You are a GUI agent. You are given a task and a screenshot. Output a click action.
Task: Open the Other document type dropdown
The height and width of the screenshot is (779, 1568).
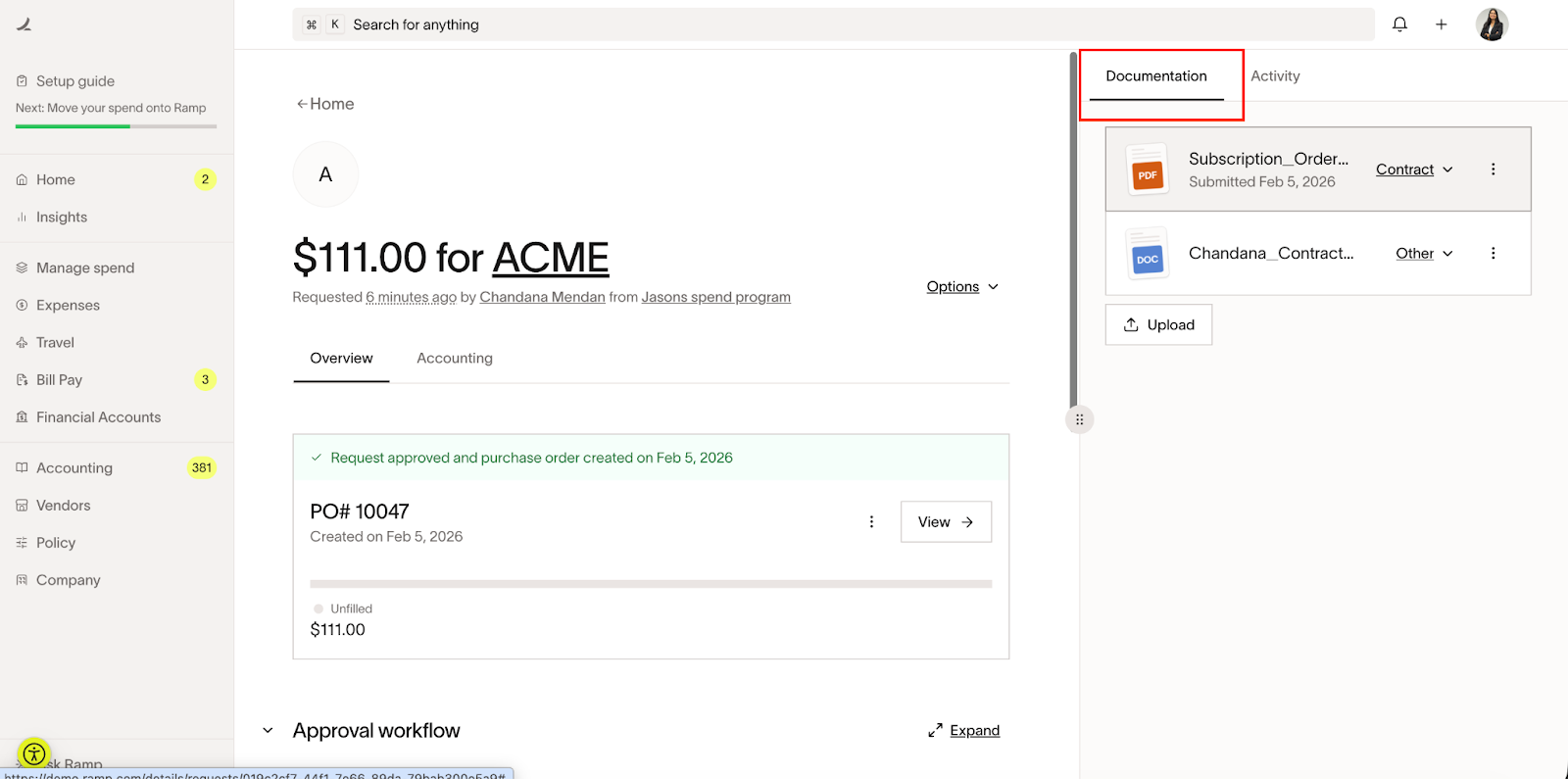tap(1423, 254)
